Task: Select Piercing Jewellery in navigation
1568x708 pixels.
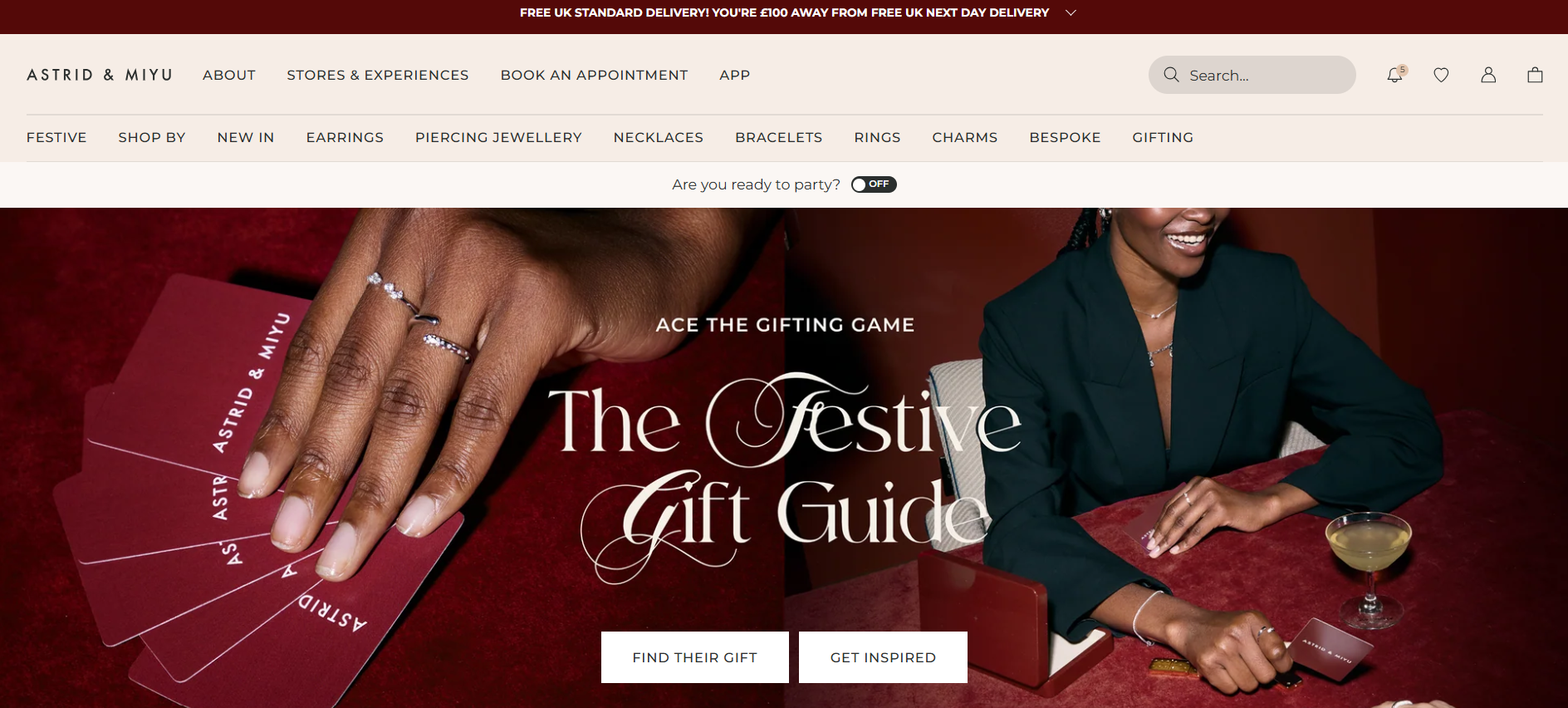Action: pos(498,137)
